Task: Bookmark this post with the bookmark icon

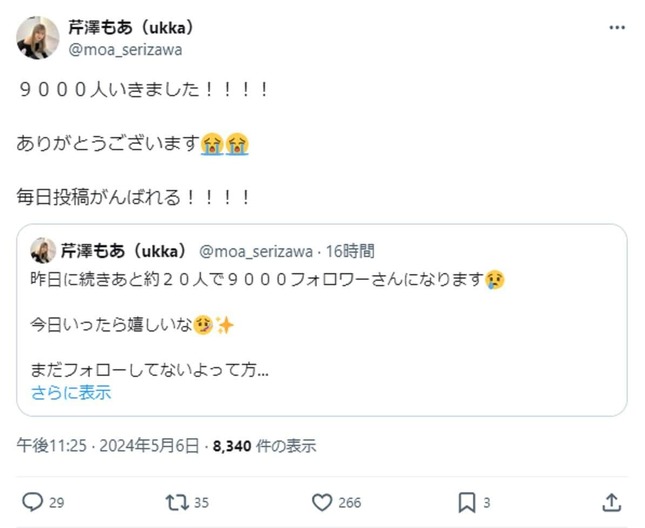Action: point(466,502)
